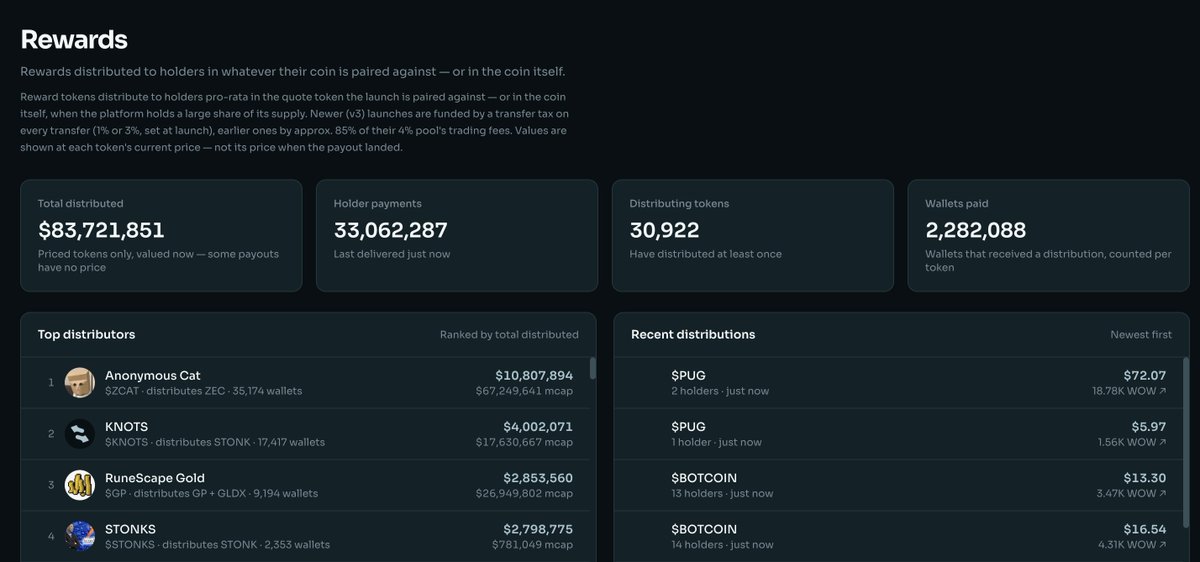Click the 'Newest first' label
This screenshot has width=1200, height=562.
click(x=1141, y=335)
